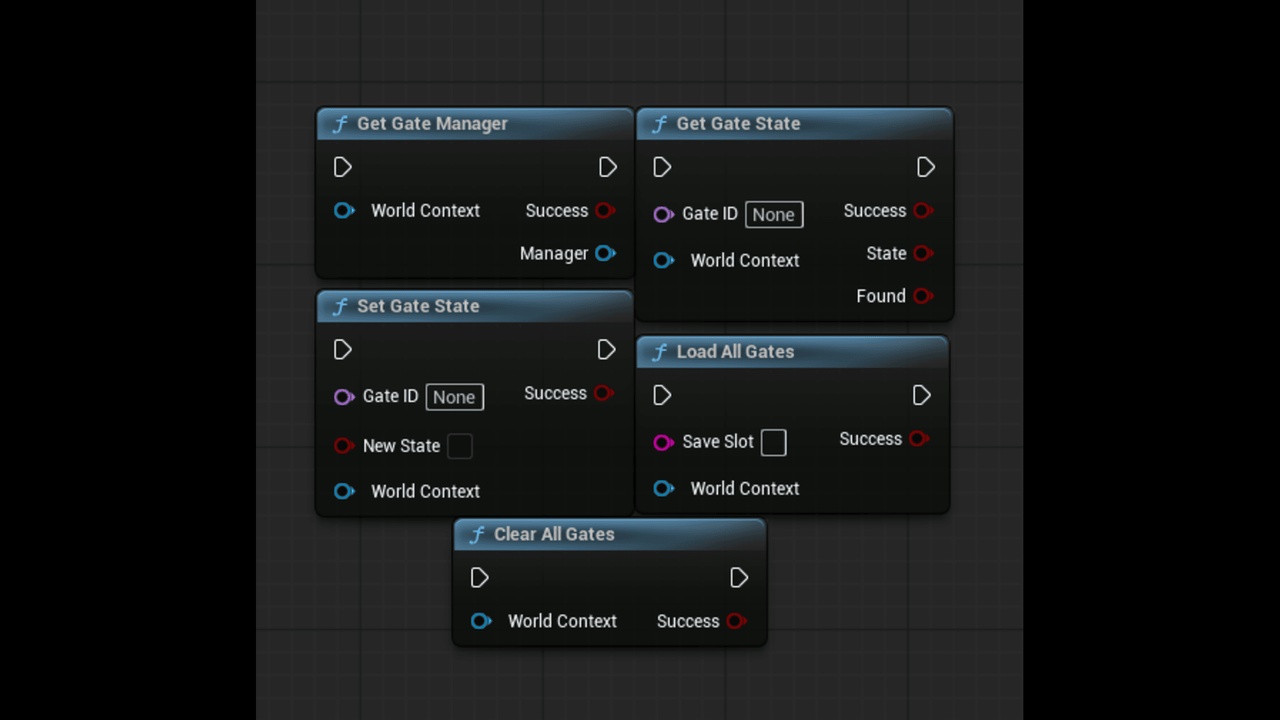Click Clear All Gates input execution pin

480,578
